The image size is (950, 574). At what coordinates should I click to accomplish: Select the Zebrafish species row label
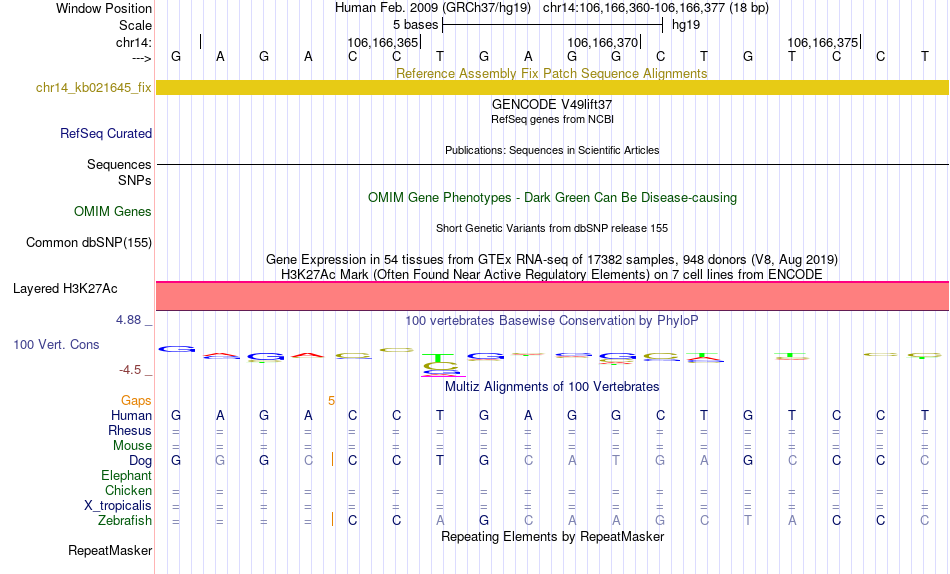coord(125,520)
